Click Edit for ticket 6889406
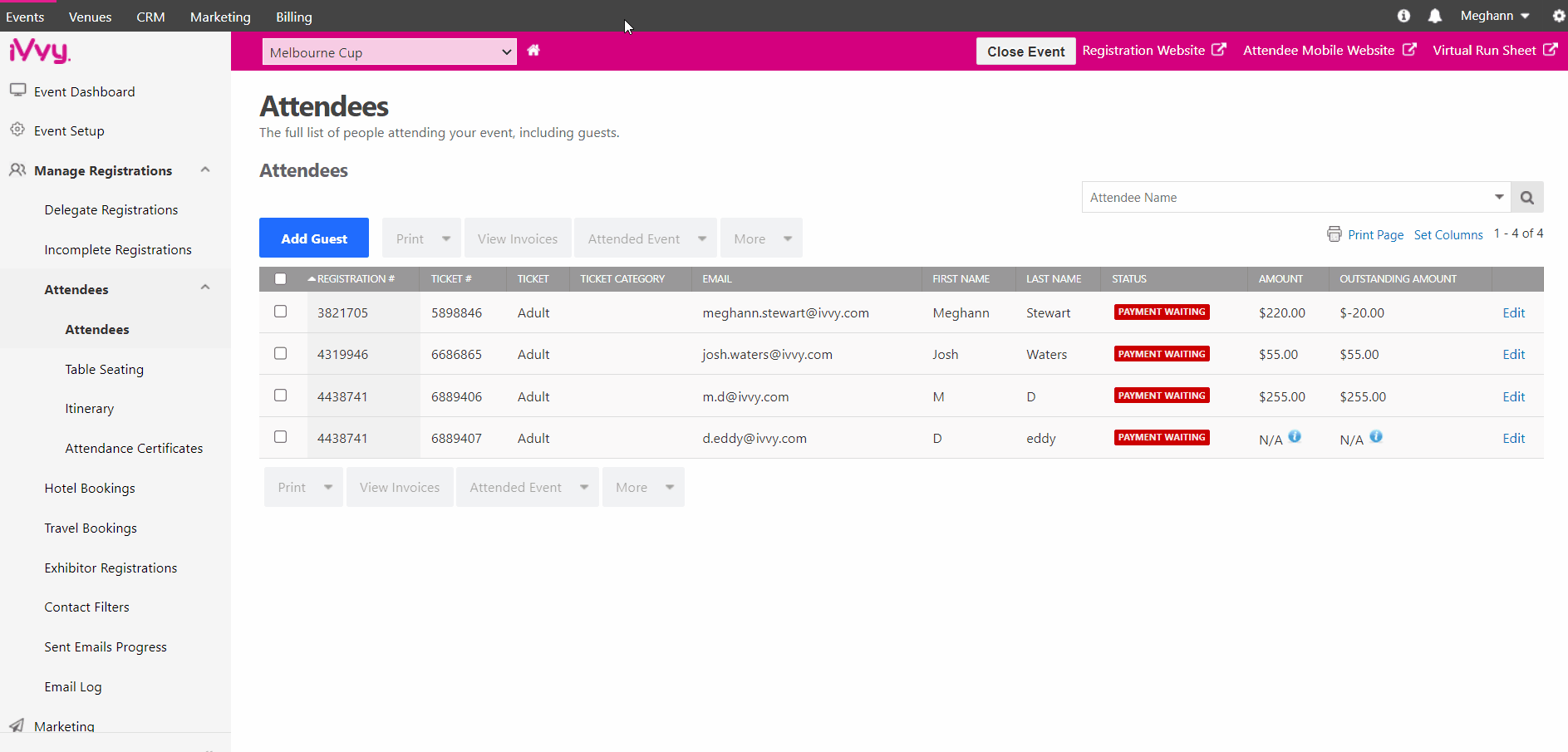 coord(1513,396)
